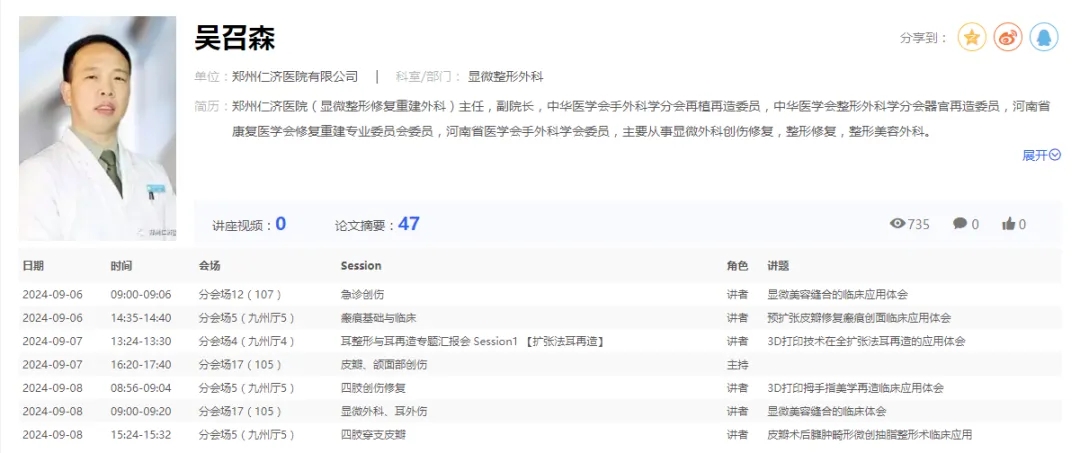
Task: Click 郑州仁济医院有限公司 organization text
Action: pos(295,76)
